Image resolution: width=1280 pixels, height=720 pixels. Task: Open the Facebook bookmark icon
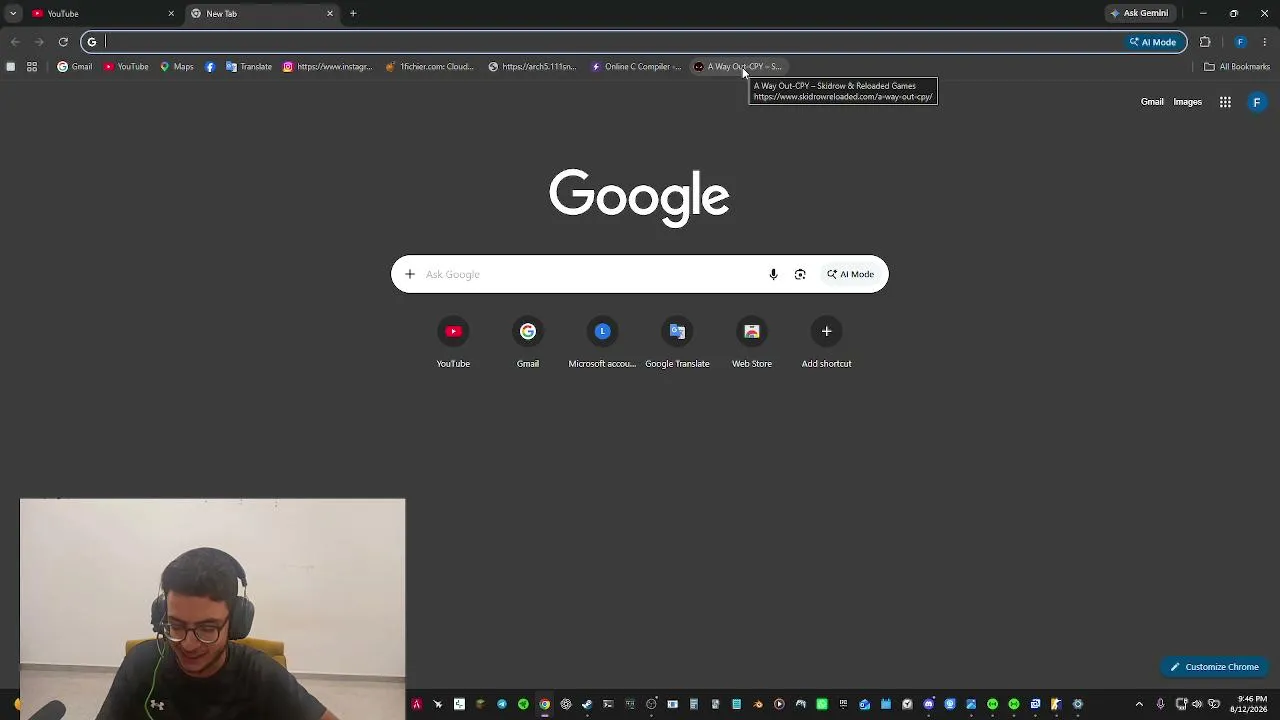(210, 67)
